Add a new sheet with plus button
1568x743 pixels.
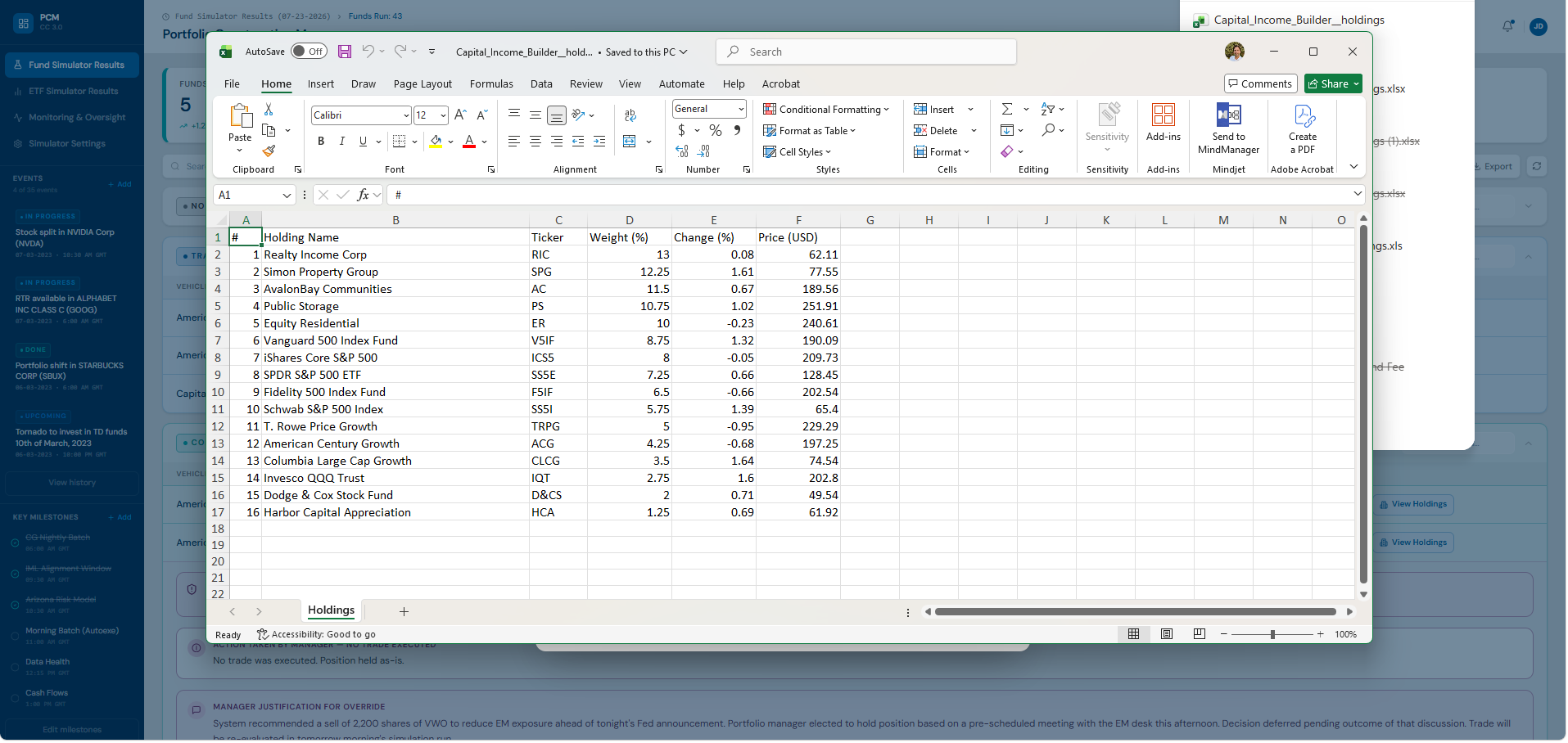coord(404,612)
